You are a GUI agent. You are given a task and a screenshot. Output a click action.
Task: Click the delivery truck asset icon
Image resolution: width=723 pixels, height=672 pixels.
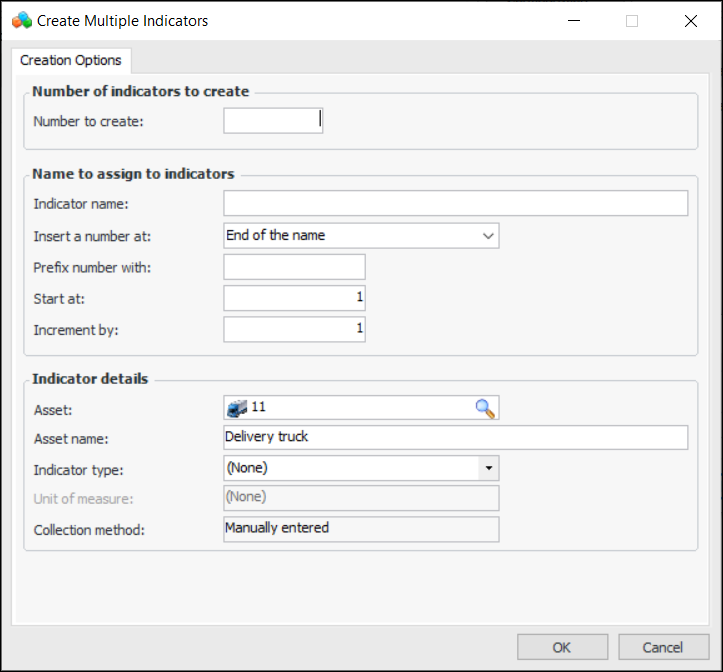coord(236,408)
